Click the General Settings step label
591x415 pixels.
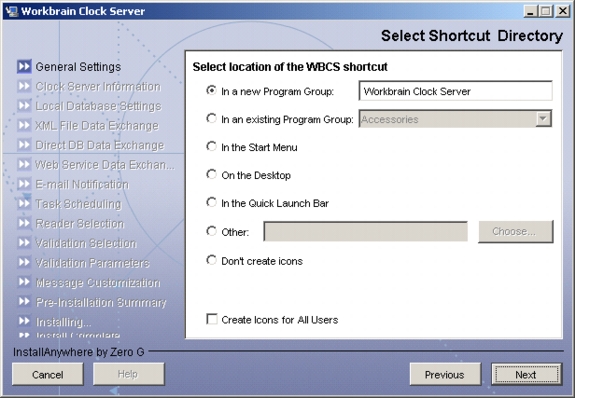tap(78, 67)
